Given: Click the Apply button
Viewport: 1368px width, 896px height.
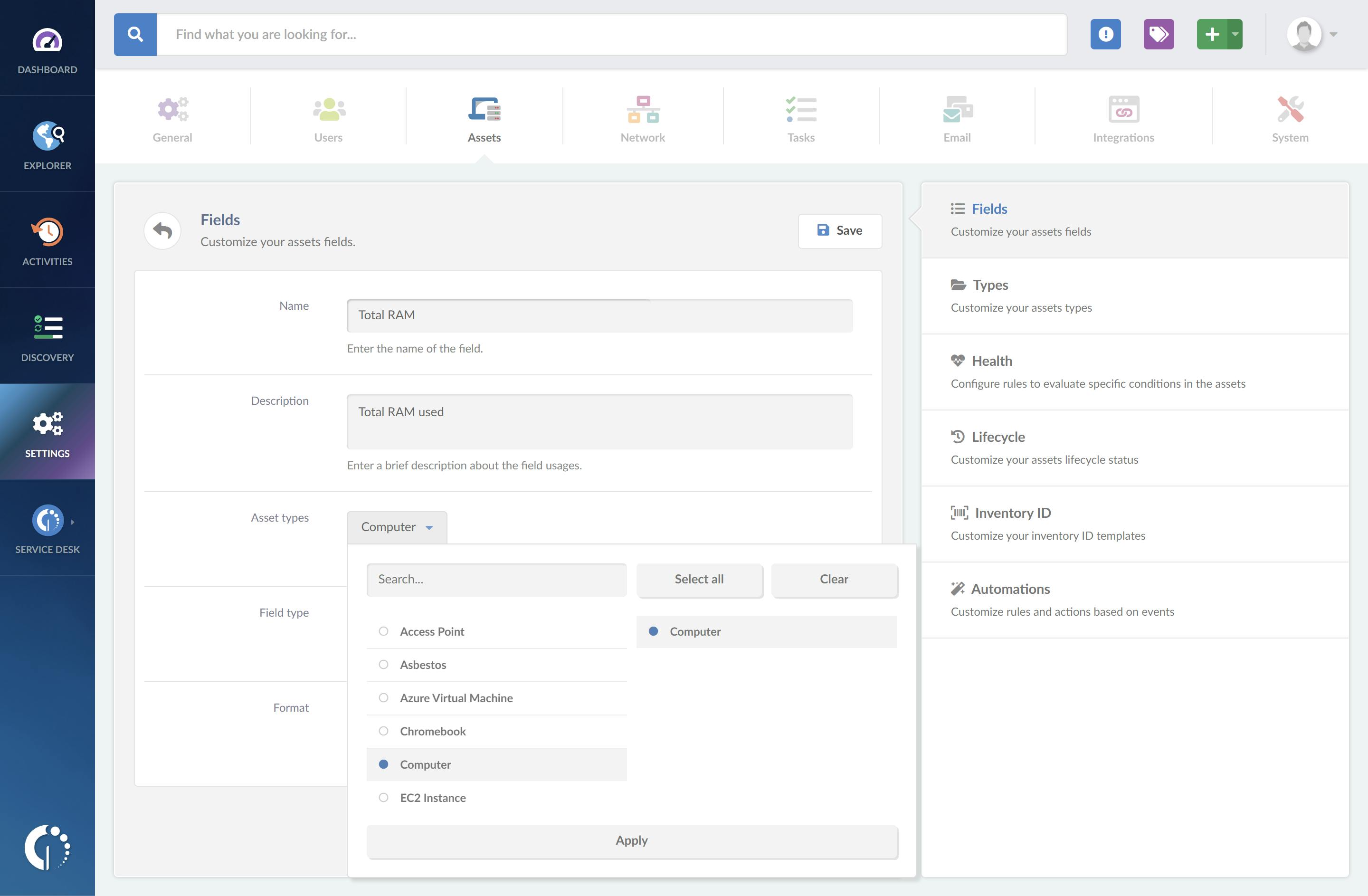Looking at the screenshot, I should (631, 840).
